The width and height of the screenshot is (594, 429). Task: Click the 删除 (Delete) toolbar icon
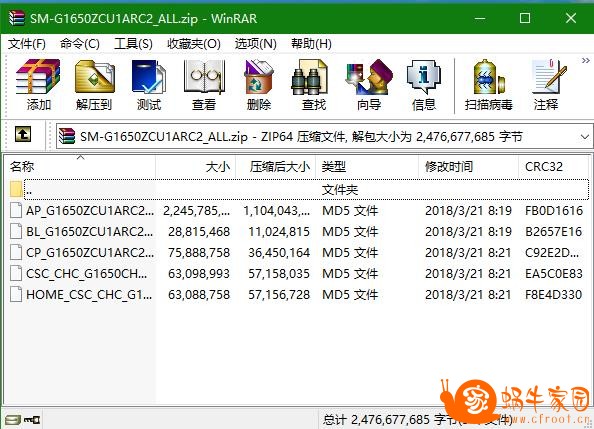[259, 85]
